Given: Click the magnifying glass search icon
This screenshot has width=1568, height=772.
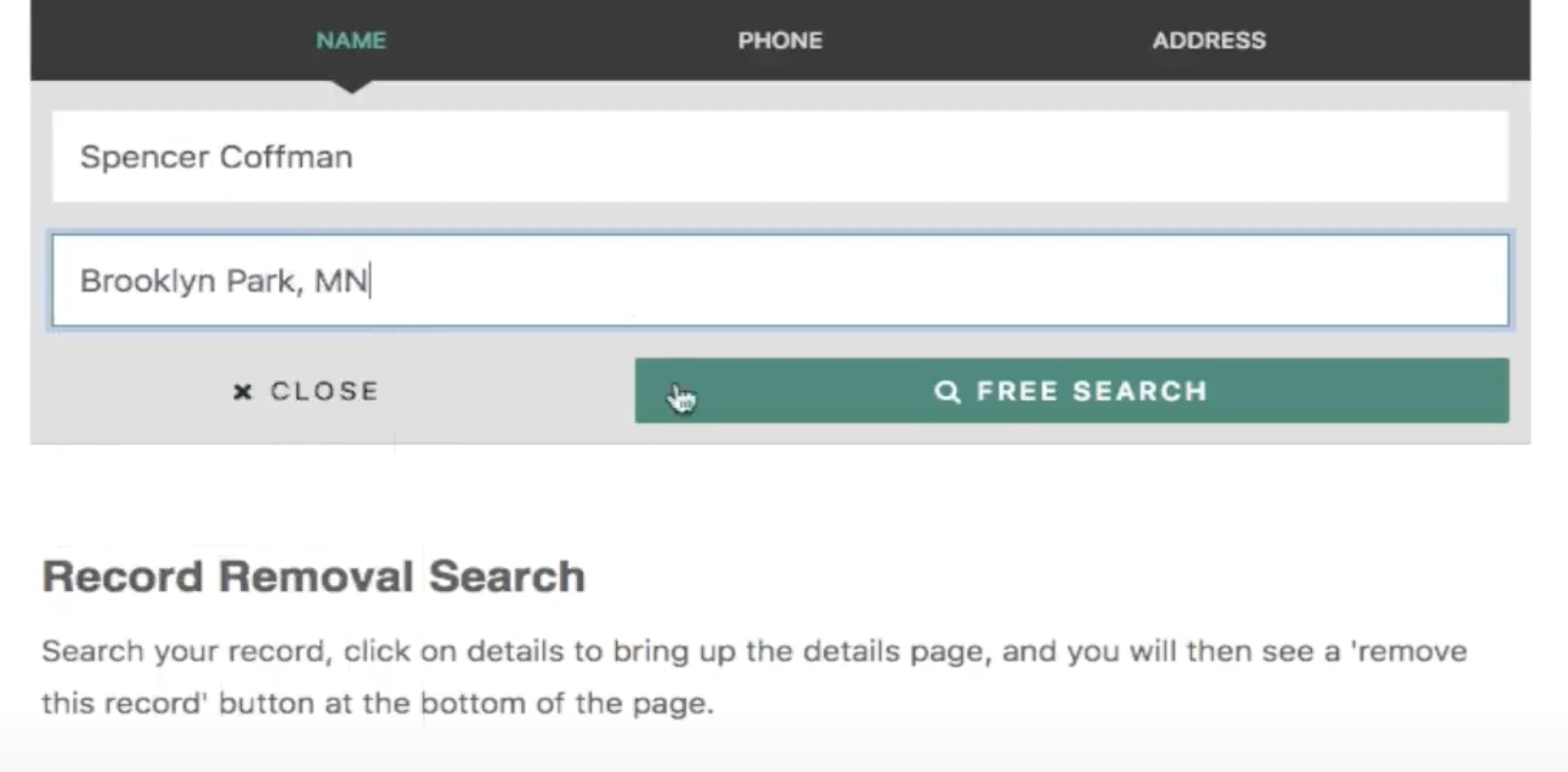Looking at the screenshot, I should (947, 392).
